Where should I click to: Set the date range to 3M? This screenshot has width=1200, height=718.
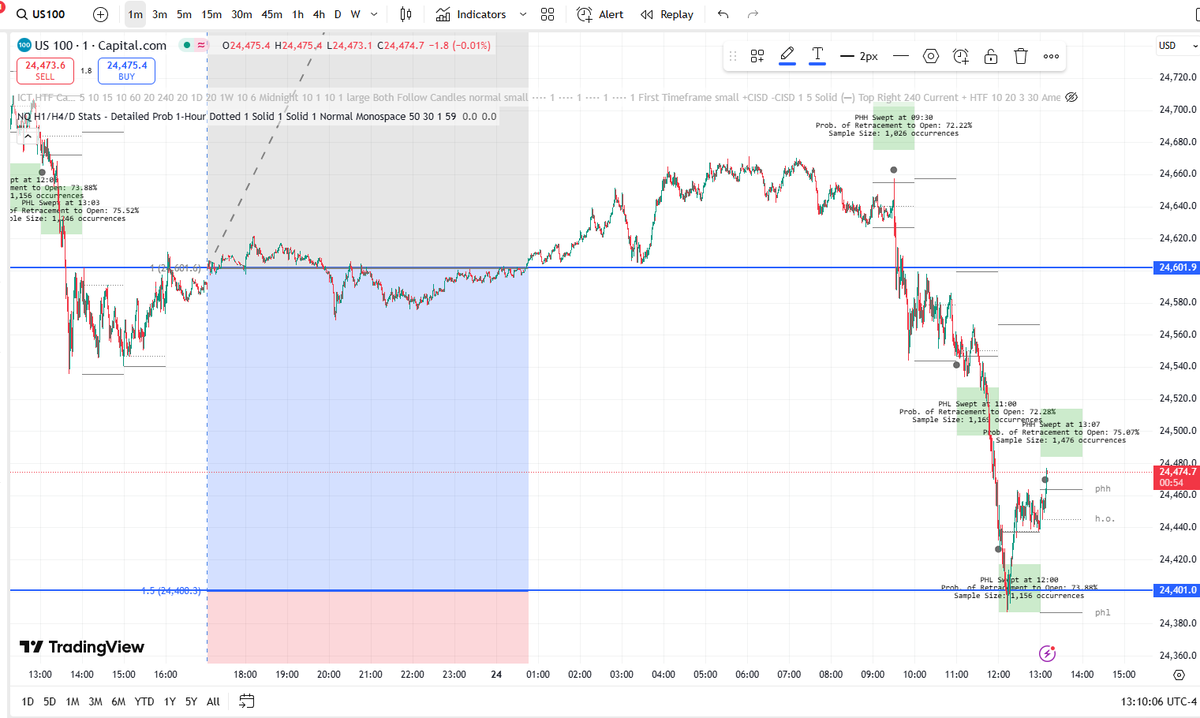tap(96, 701)
